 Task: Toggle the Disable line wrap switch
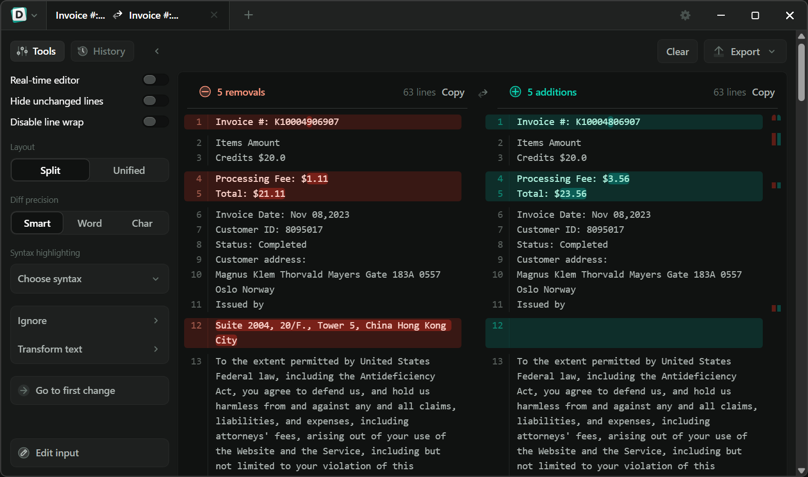[x=155, y=122]
